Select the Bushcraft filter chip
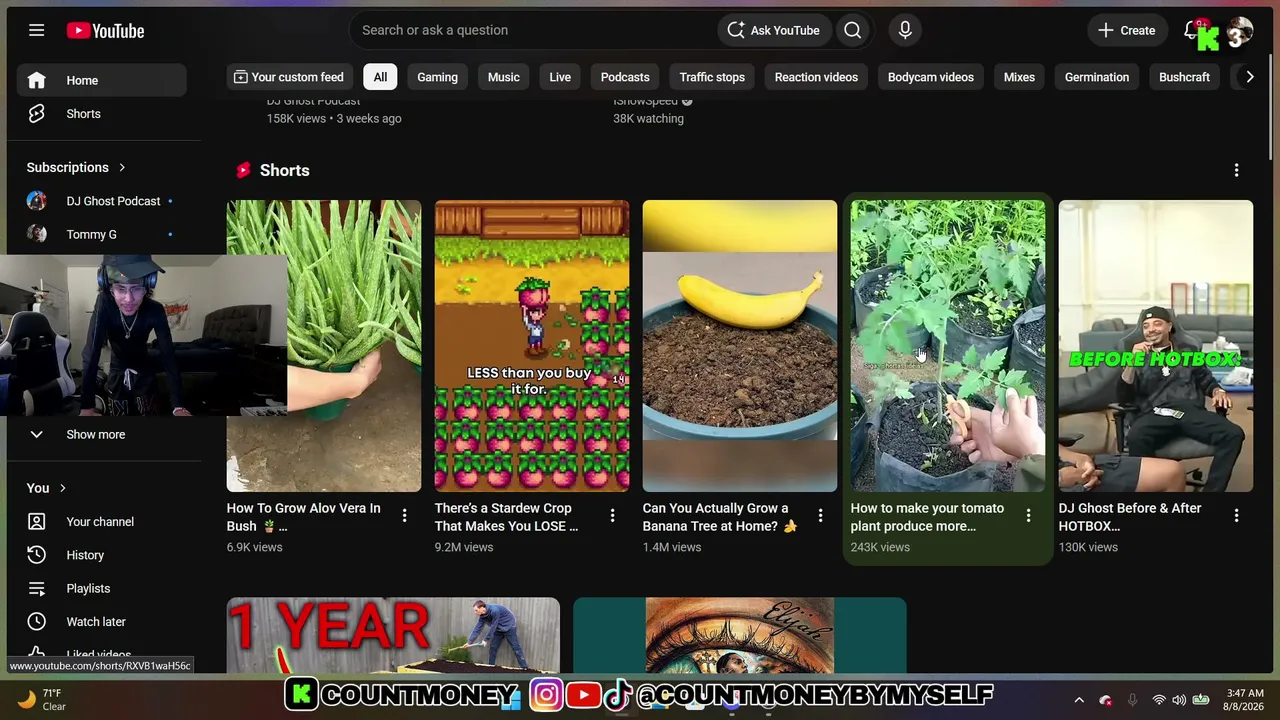The width and height of the screenshot is (1280, 720). [x=1184, y=77]
